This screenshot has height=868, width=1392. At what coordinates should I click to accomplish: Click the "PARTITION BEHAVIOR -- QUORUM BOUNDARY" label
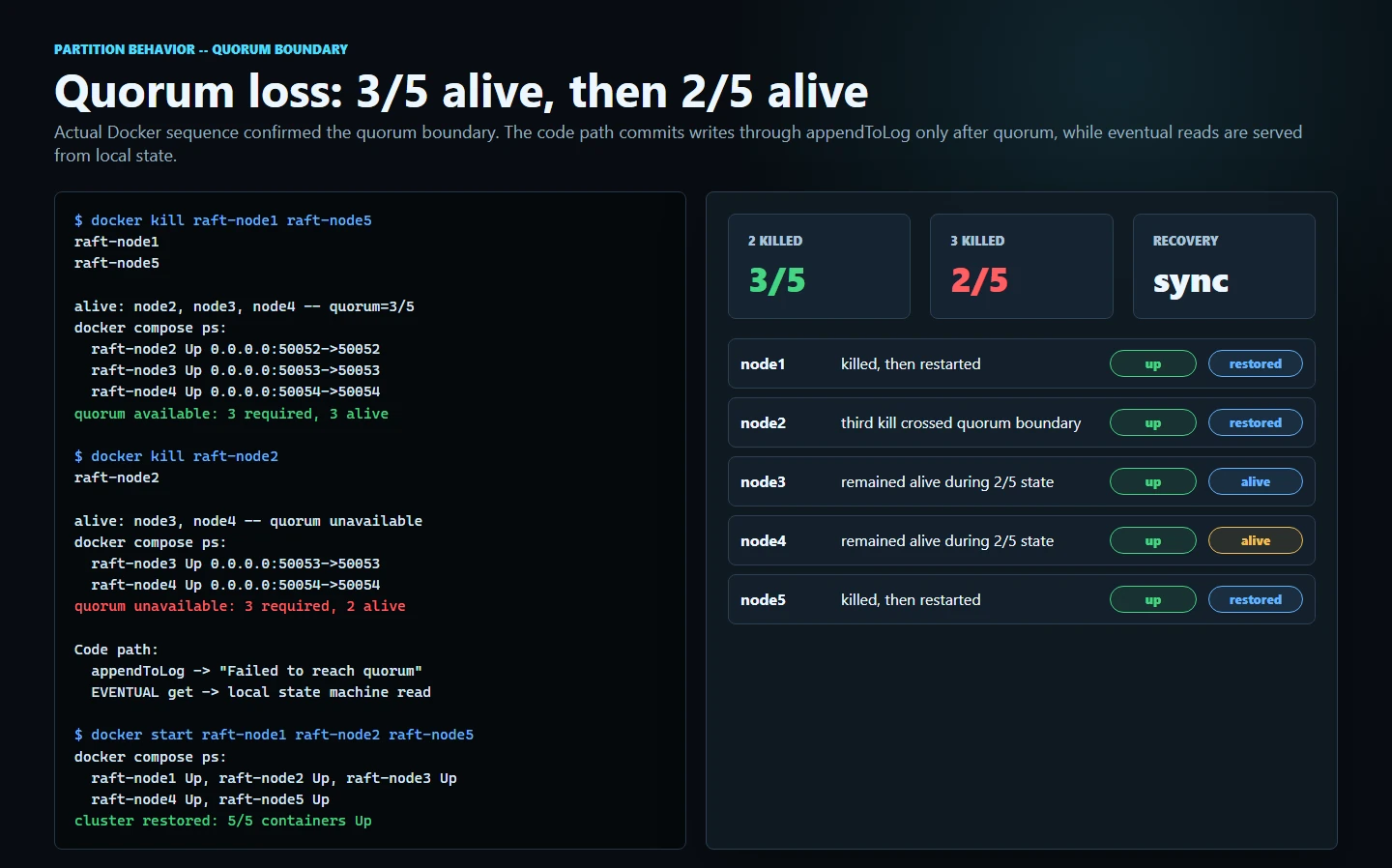pyautogui.click(x=201, y=49)
